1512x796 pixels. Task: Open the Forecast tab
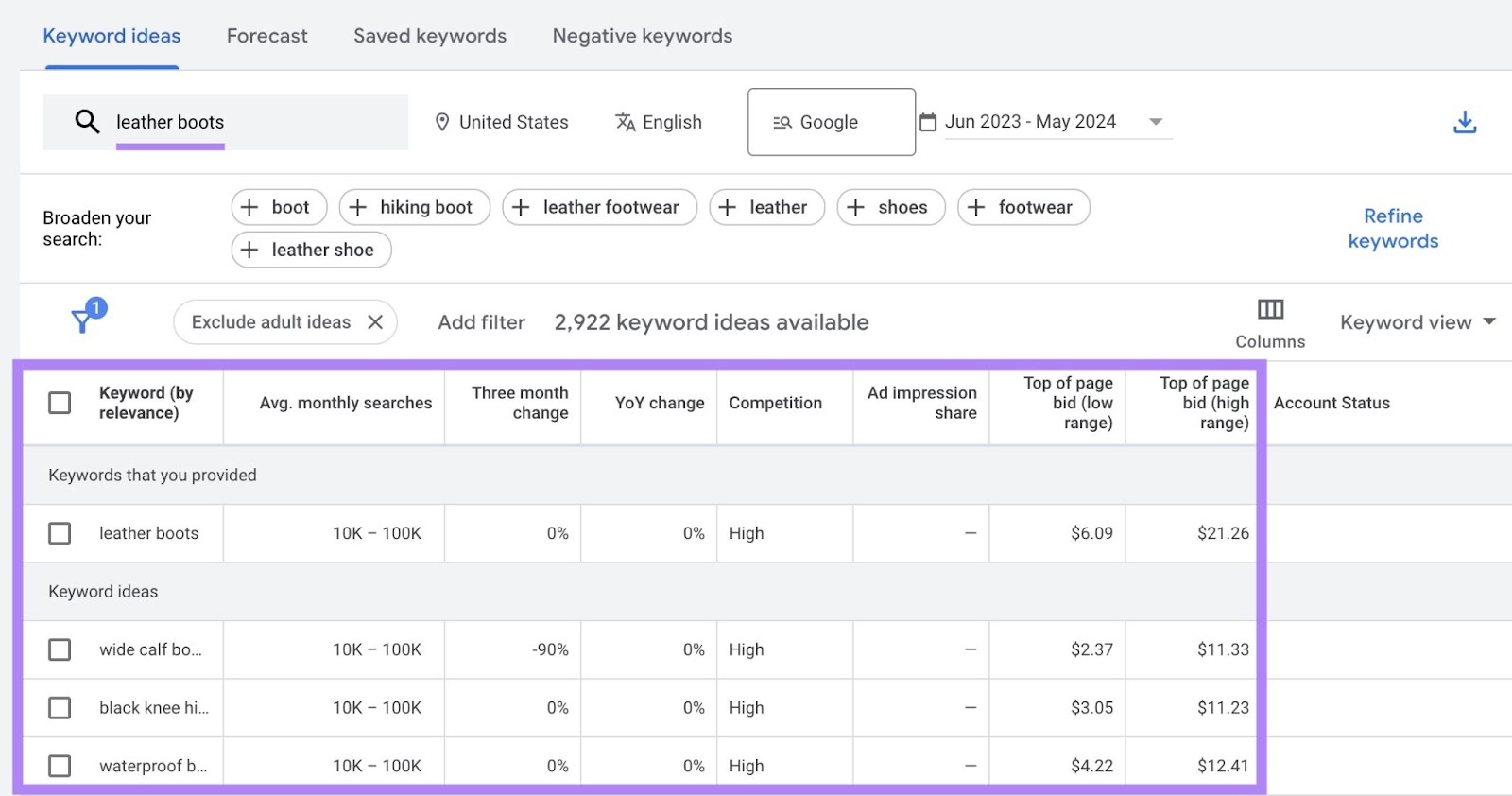[267, 36]
